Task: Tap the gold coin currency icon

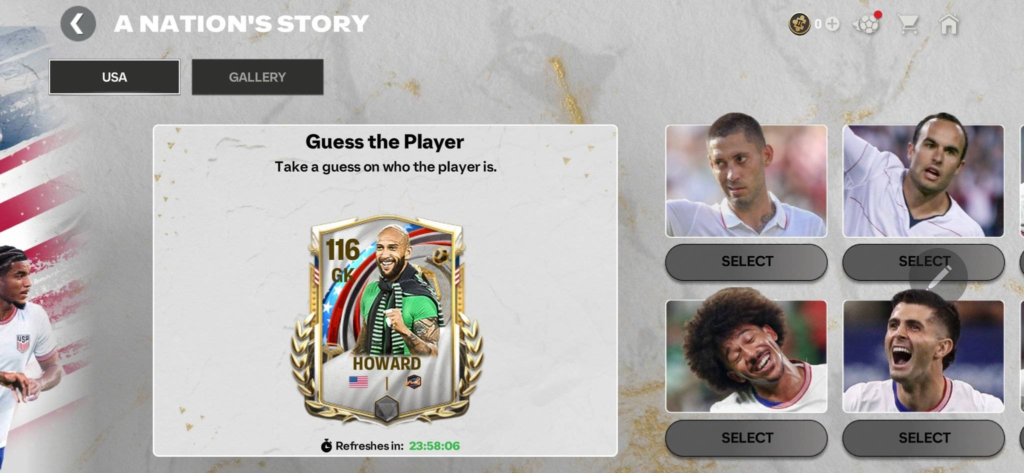Action: tap(799, 24)
